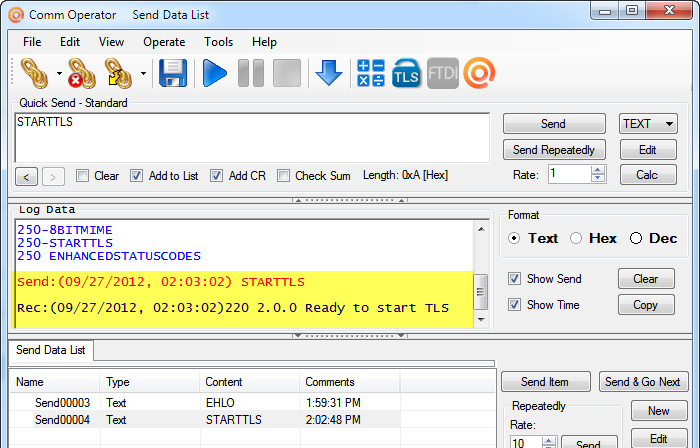Select the Dec format radio button
The image size is (700, 448).
[x=636, y=238]
